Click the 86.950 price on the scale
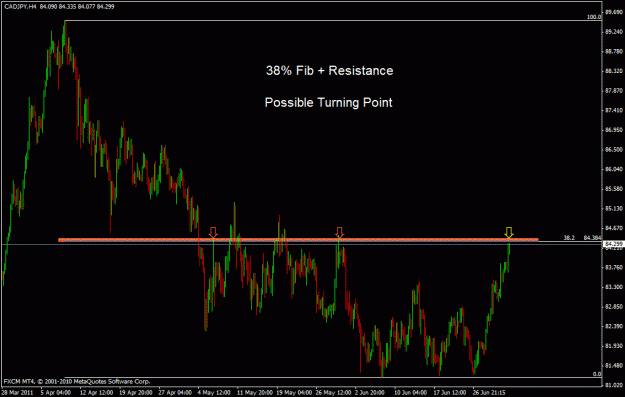This screenshot has height=397, width=625. click(614, 130)
